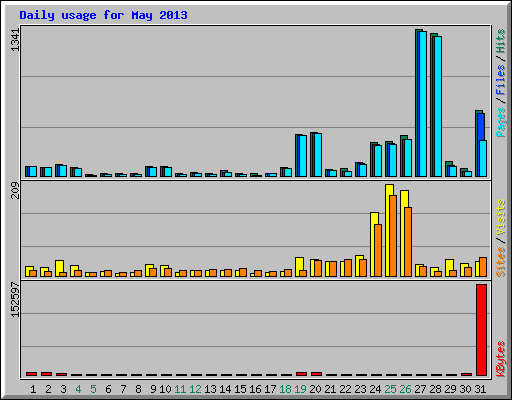Click the orange sites bar for day 24

point(378,251)
